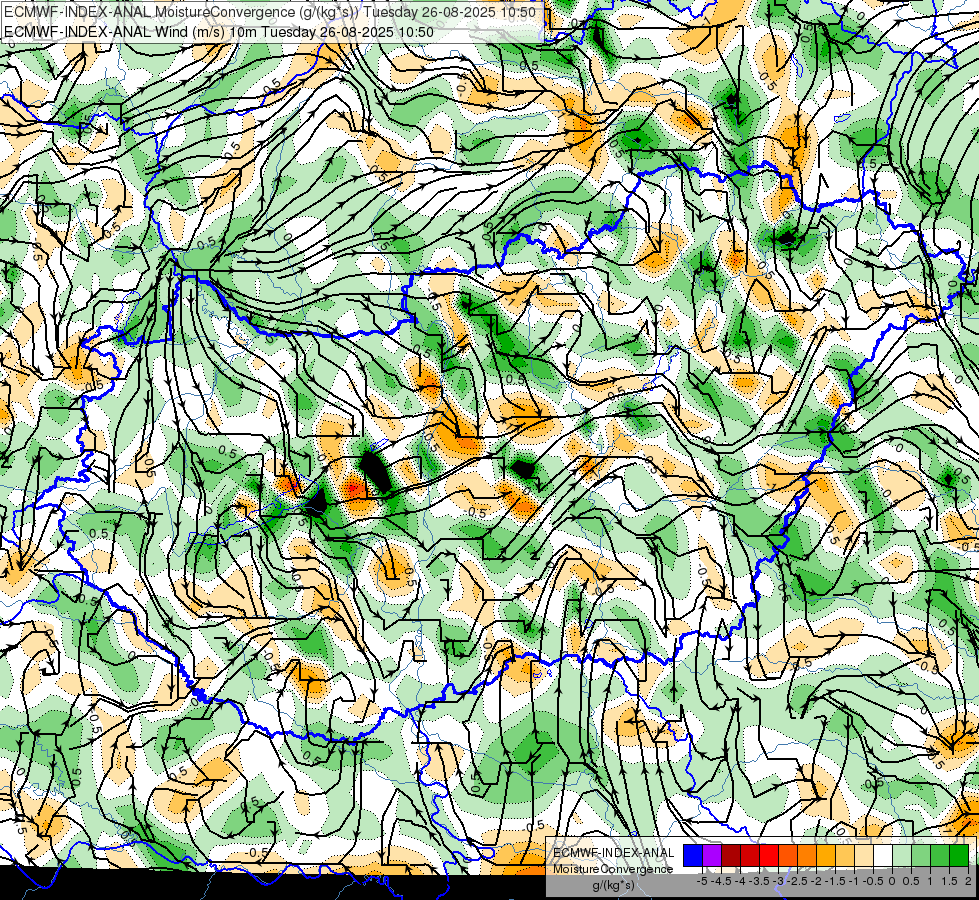Select the medium green swatch between 1 and 1.5
The height and width of the screenshot is (900, 979).
(940, 855)
